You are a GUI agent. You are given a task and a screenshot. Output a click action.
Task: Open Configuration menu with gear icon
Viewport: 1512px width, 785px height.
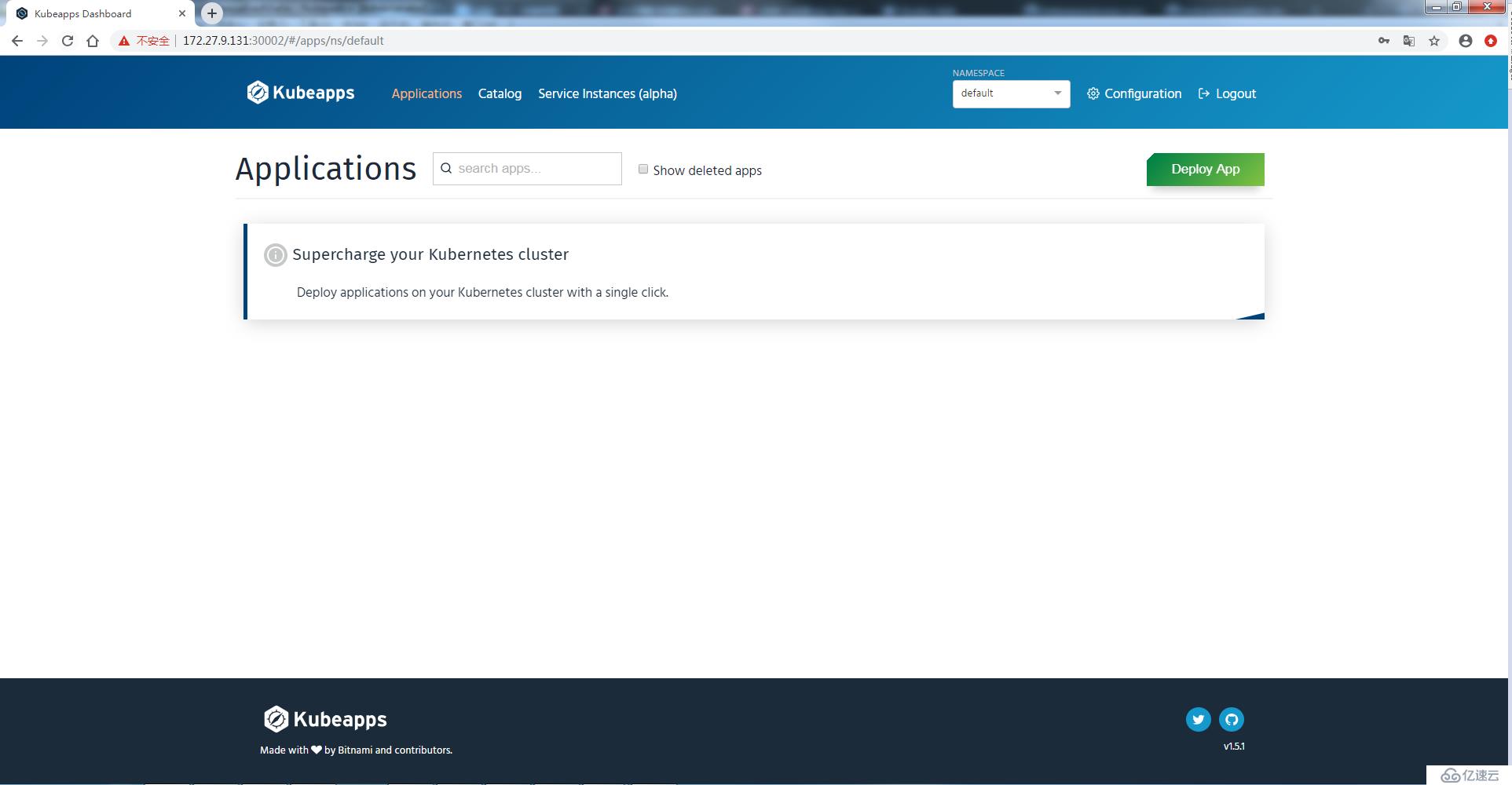(x=1133, y=93)
